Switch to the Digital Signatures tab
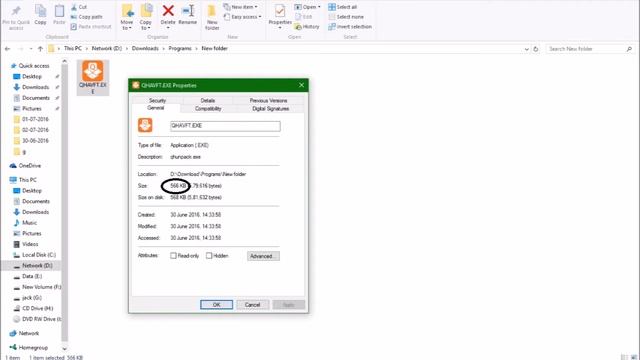 (271, 109)
